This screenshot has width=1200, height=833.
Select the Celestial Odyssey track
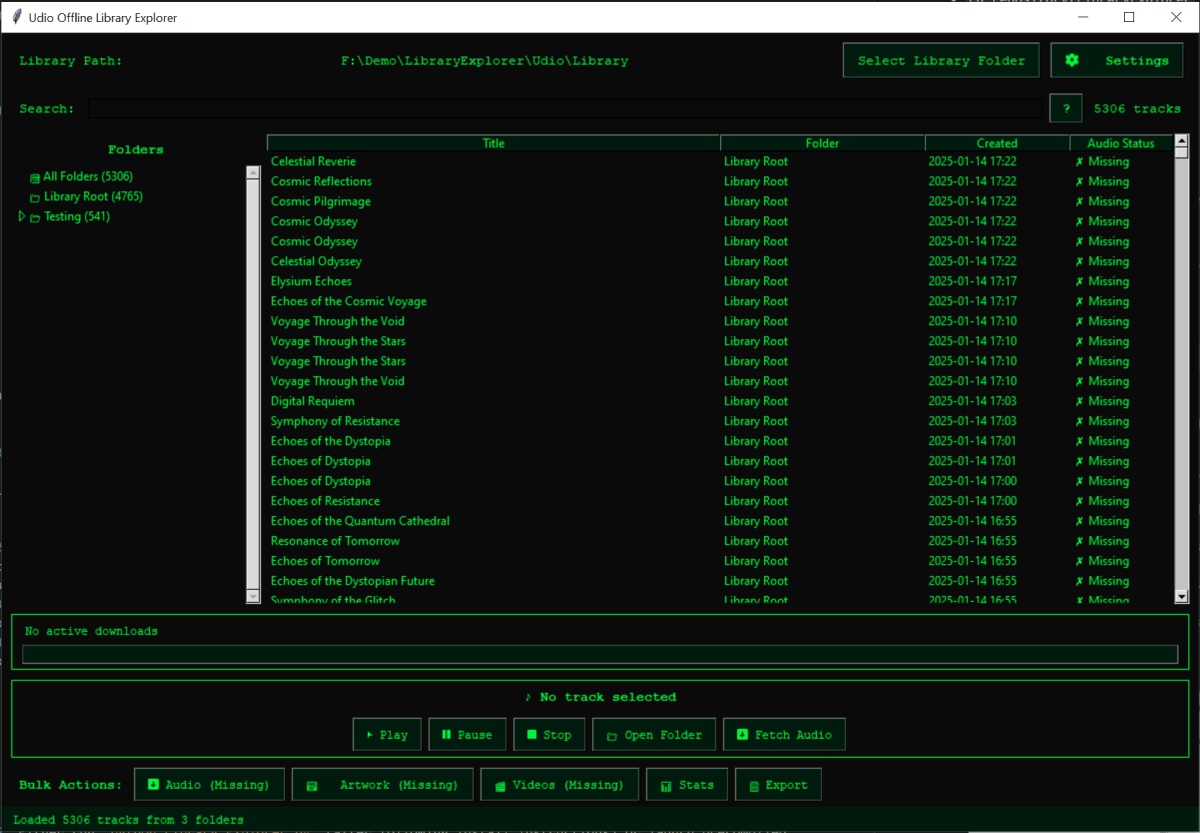719,261
